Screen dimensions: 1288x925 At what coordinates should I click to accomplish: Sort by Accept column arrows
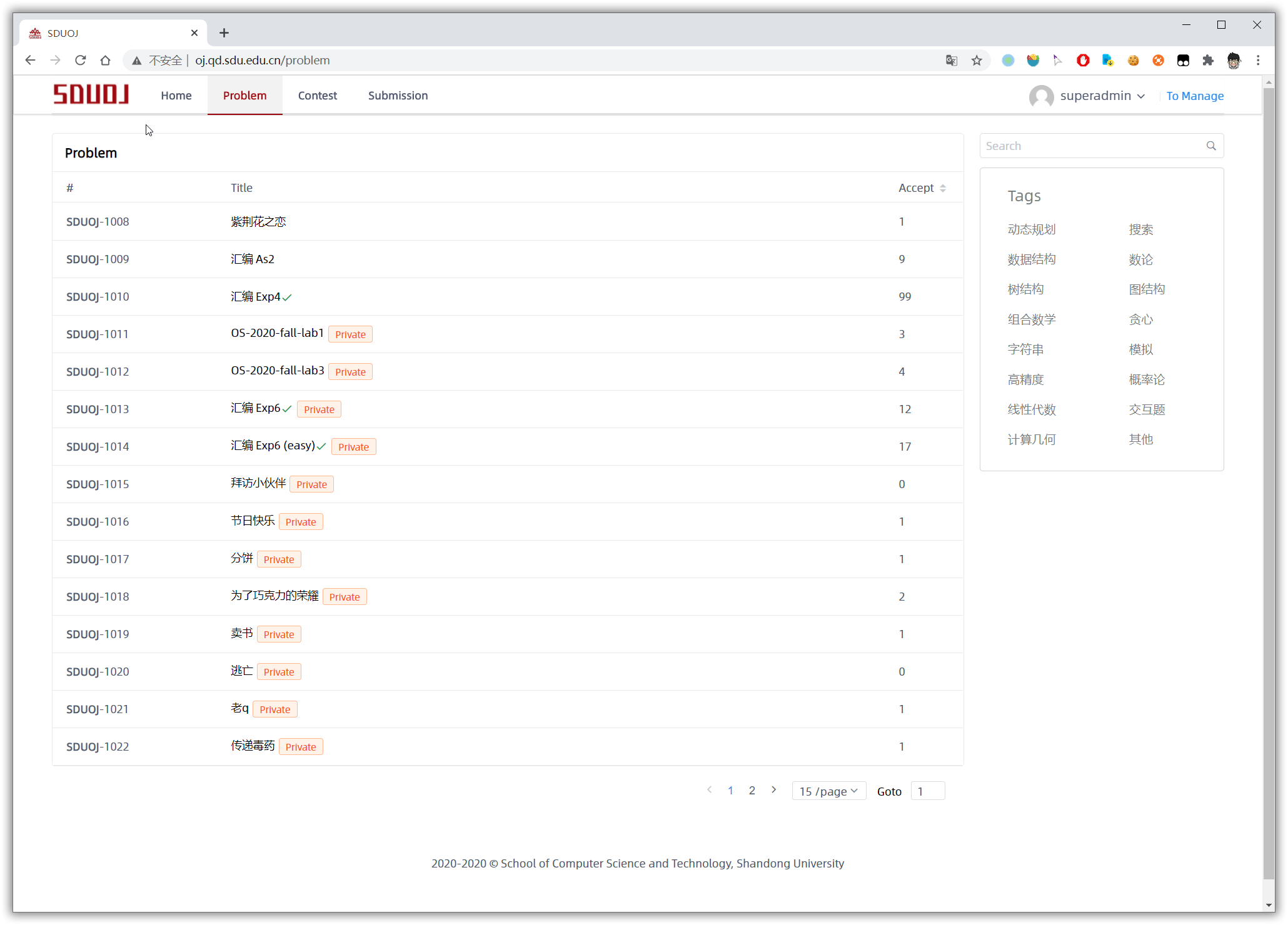point(942,188)
